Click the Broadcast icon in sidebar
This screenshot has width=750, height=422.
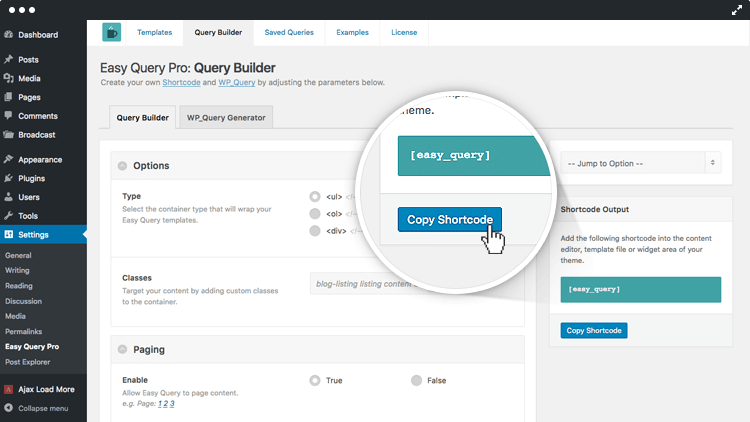[8, 134]
